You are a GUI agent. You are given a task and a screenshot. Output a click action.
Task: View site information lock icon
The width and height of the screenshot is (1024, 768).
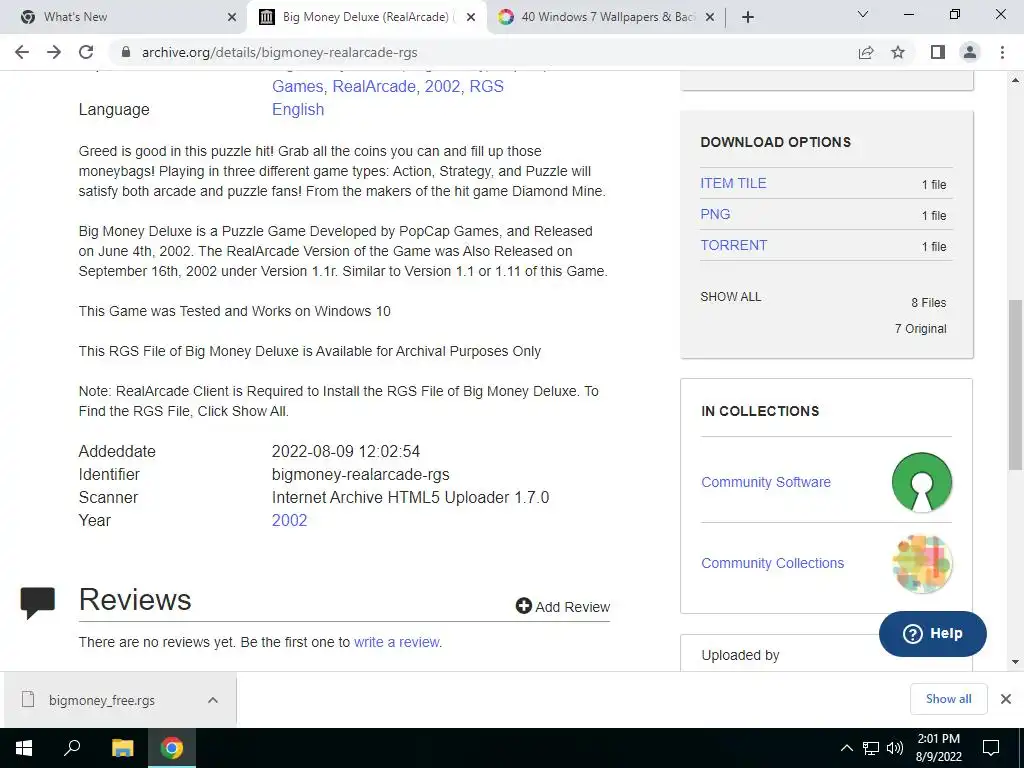(126, 52)
